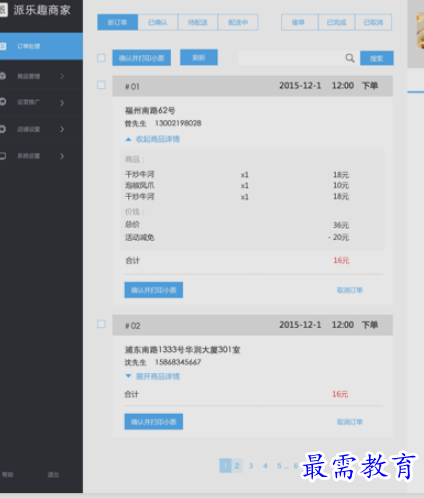This screenshot has width=424, height=498.
Task: Click the total price 36元
Action: pyautogui.click(x=341, y=225)
